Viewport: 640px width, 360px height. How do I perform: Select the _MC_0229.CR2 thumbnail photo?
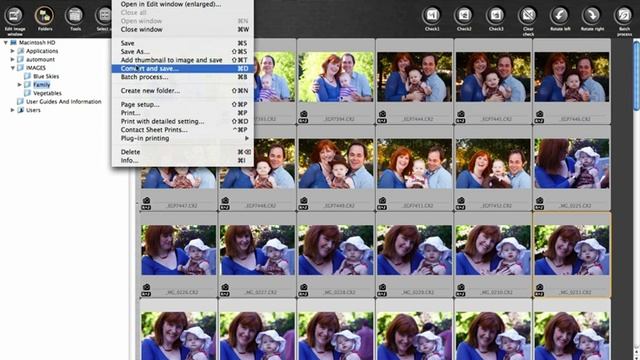(414, 250)
